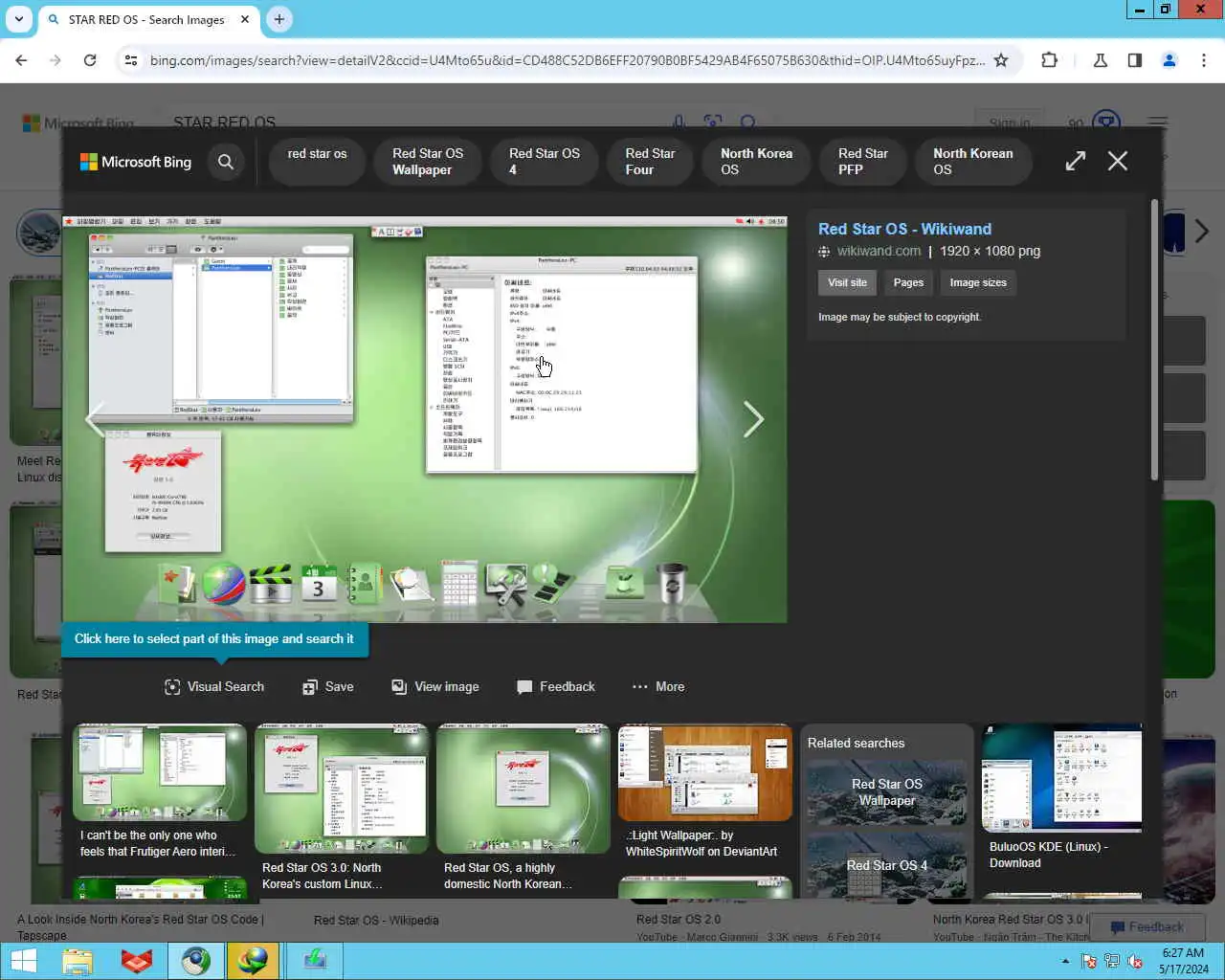Select the 'North Korea OS' chip

tap(756, 161)
